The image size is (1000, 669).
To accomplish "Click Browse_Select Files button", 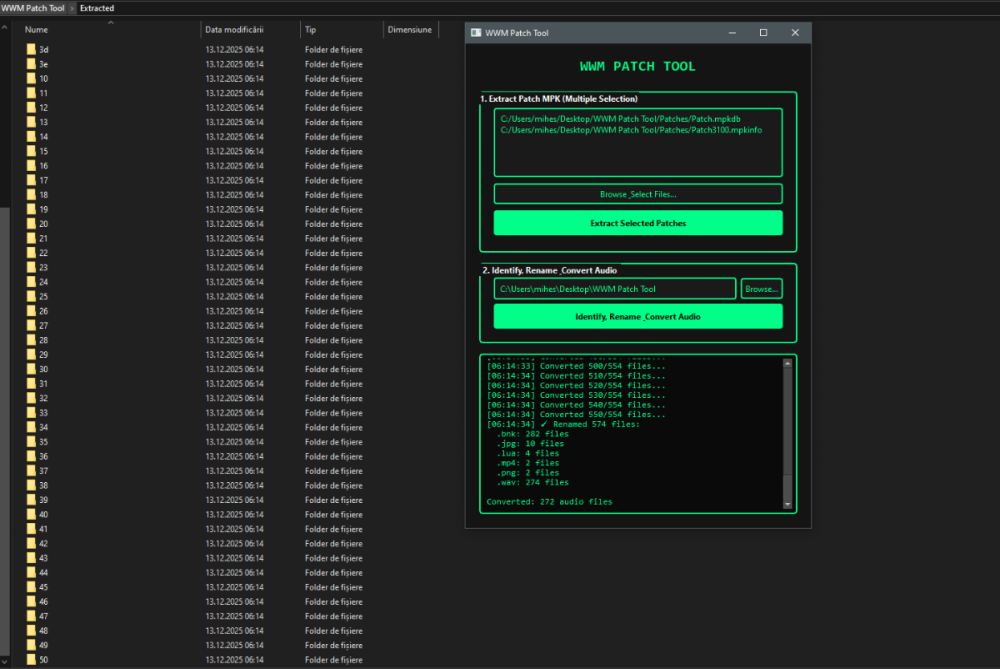I will tap(637, 194).
